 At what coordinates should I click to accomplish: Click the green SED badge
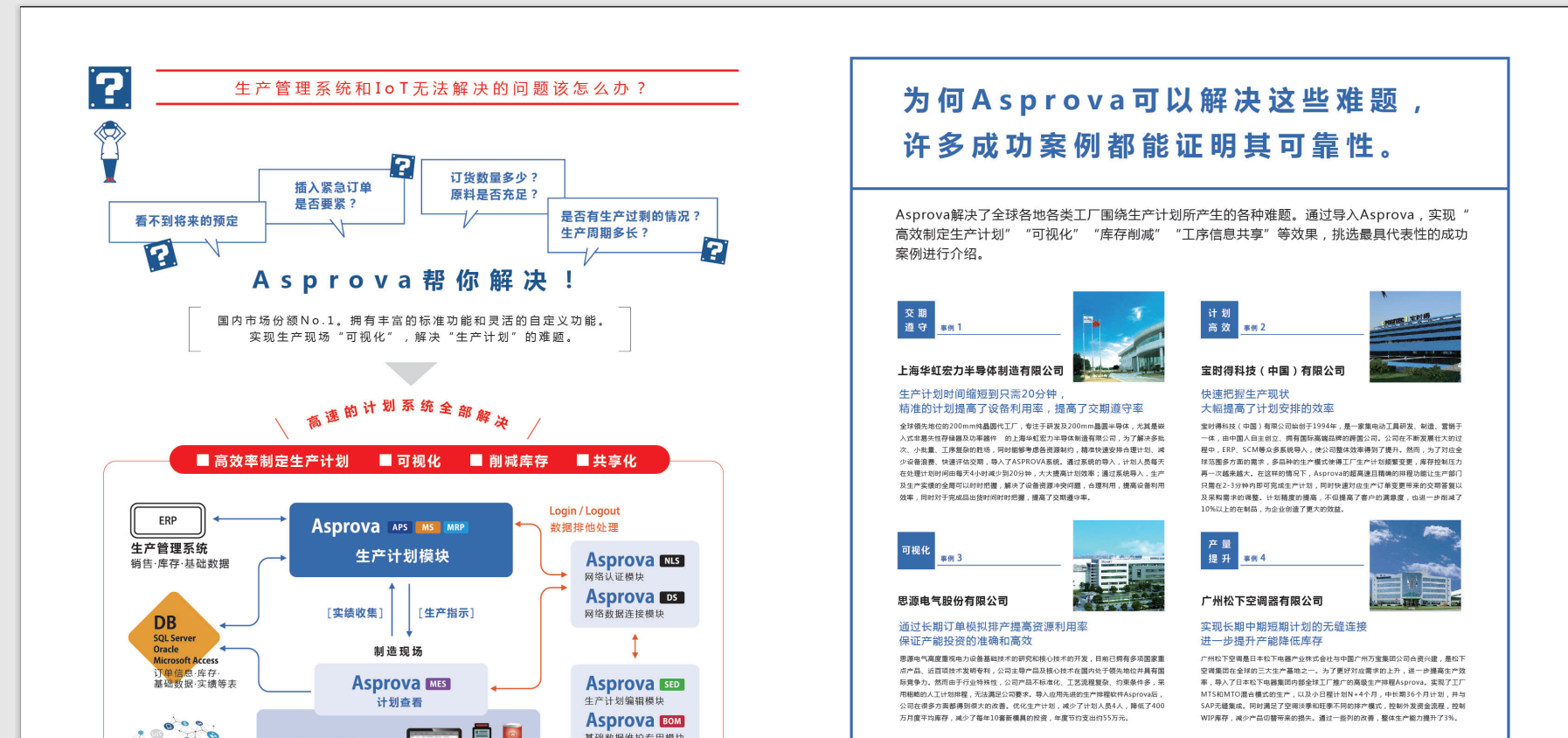tap(672, 685)
